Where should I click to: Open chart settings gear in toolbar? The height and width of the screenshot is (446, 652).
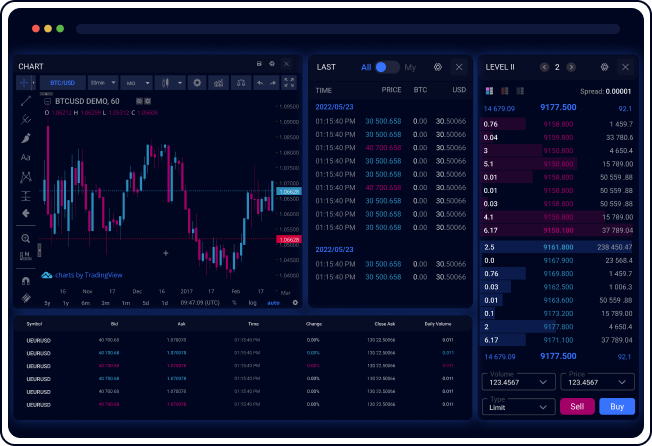tap(197, 83)
